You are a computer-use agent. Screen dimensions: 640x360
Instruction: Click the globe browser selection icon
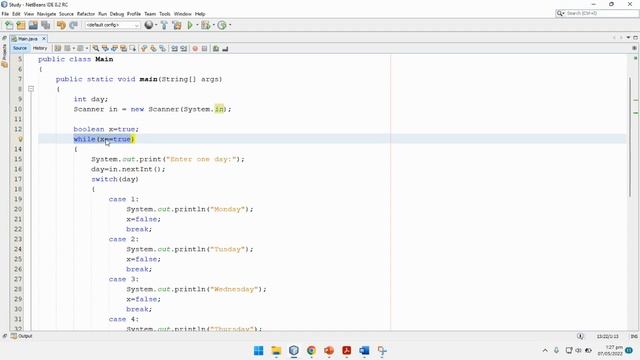(x=149, y=25)
